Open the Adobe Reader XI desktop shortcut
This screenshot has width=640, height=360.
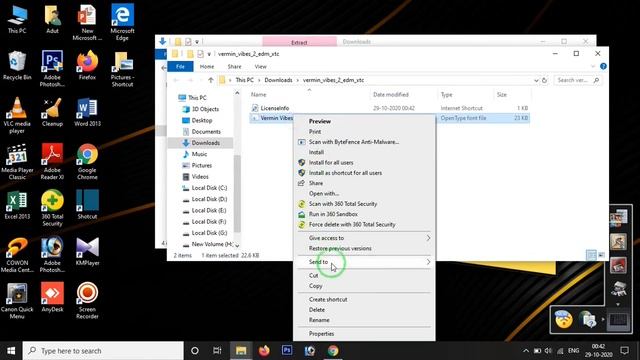[x=52, y=162]
